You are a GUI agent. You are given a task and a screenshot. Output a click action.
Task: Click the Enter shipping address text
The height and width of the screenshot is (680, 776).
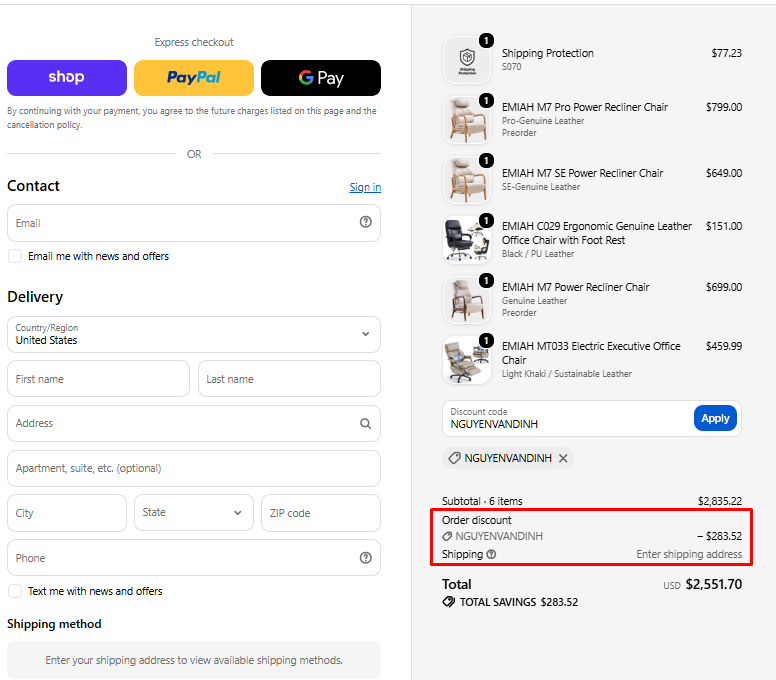689,554
